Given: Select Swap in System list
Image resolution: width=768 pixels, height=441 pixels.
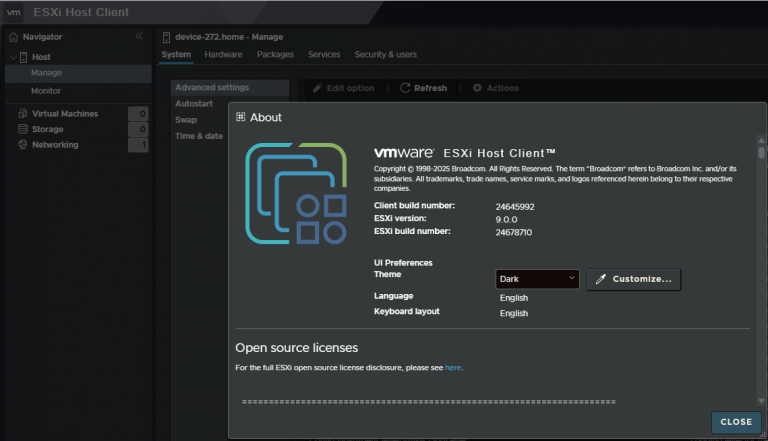Looking at the screenshot, I should click(186, 120).
